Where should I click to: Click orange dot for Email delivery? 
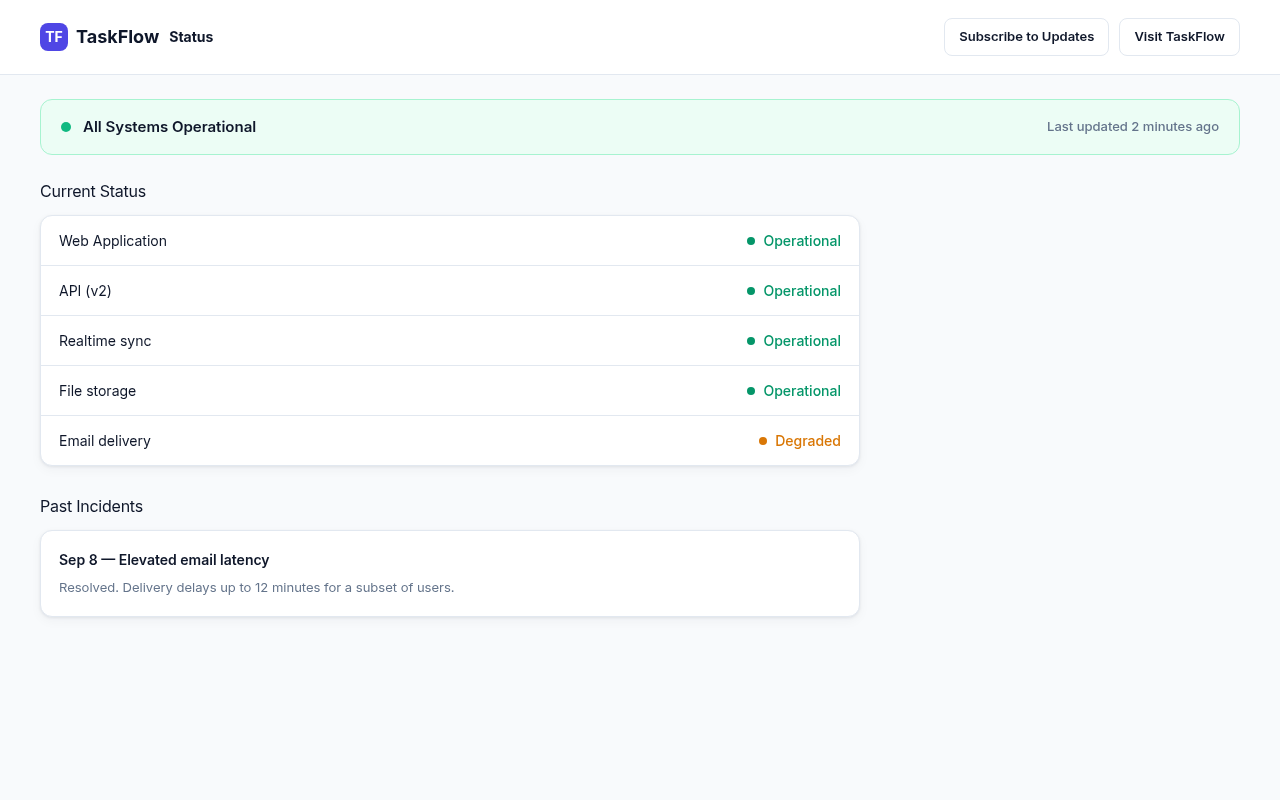pos(763,441)
